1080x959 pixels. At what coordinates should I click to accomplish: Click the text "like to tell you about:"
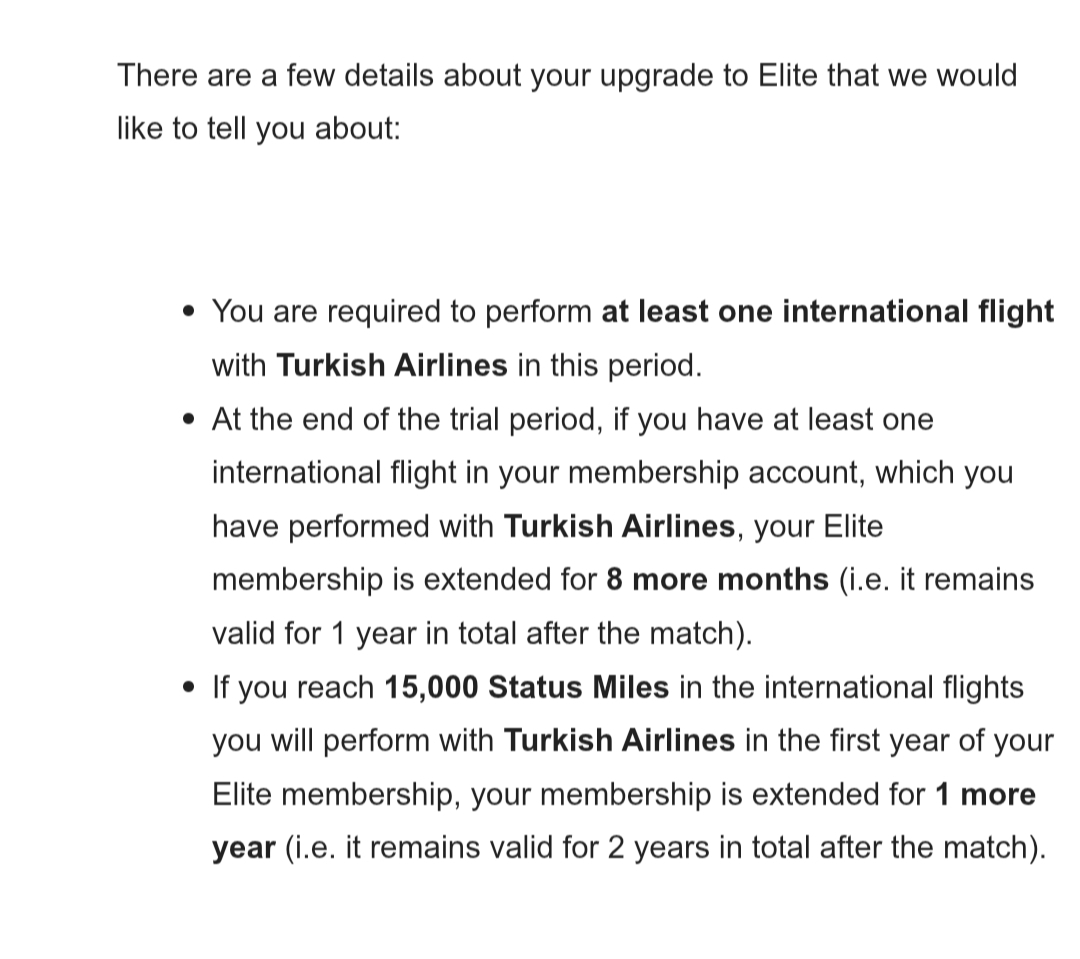tap(259, 129)
